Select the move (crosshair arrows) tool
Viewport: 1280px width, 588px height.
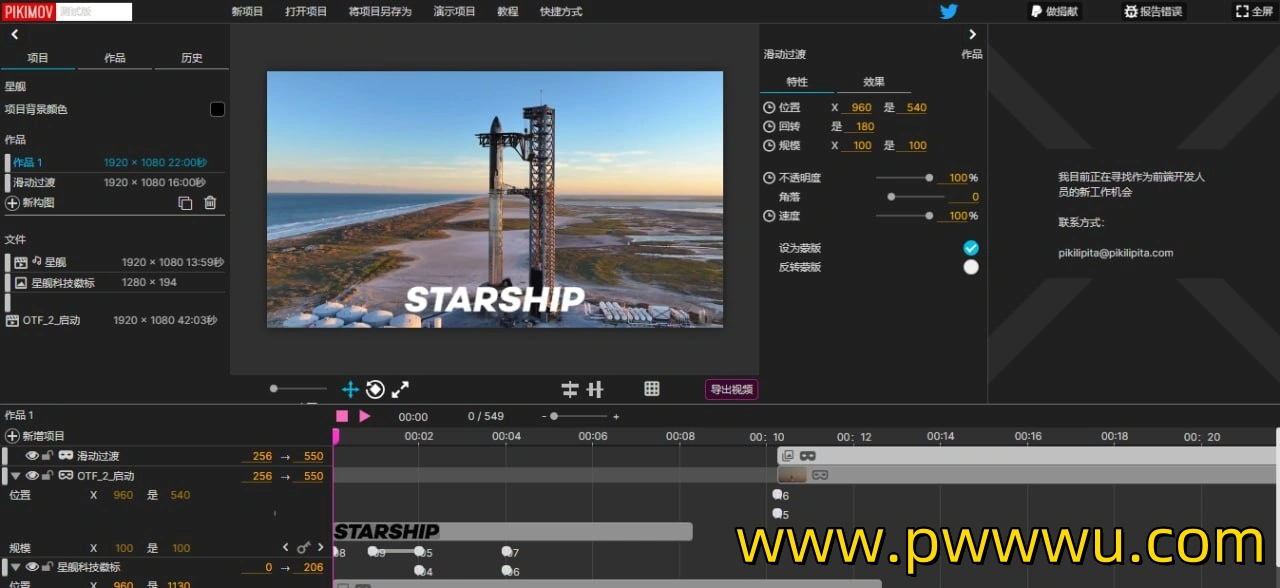pyautogui.click(x=350, y=389)
